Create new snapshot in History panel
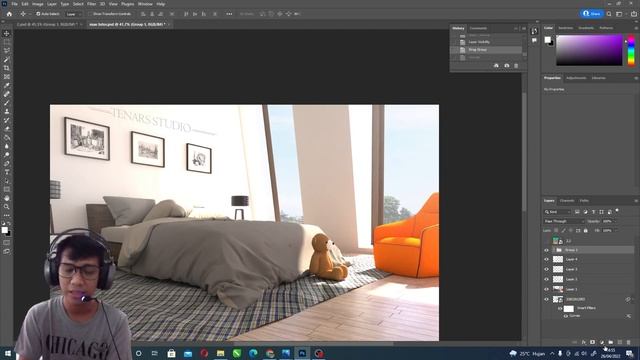640x360 pixels. tap(507, 66)
